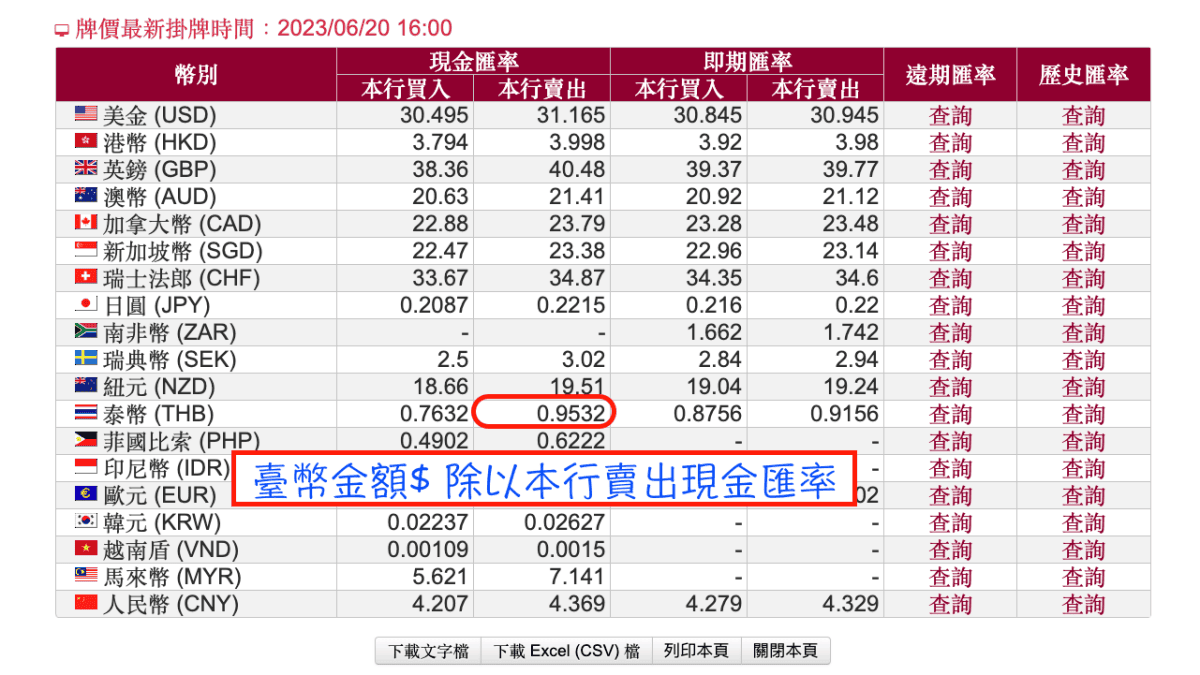Click the Thai flag icon beside THB

click(x=88, y=413)
